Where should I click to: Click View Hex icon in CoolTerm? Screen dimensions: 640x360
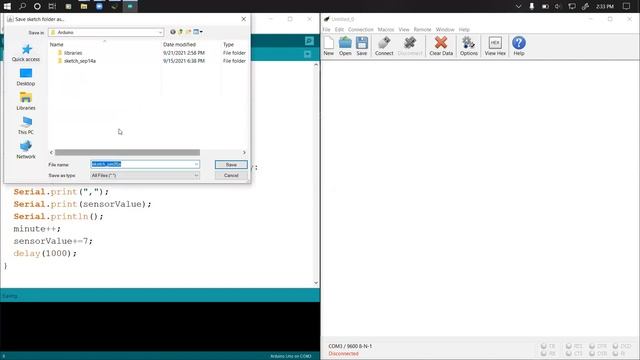pos(495,46)
